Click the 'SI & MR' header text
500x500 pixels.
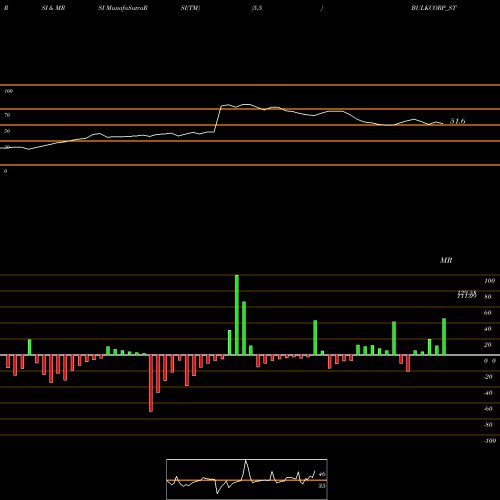coord(53,8)
